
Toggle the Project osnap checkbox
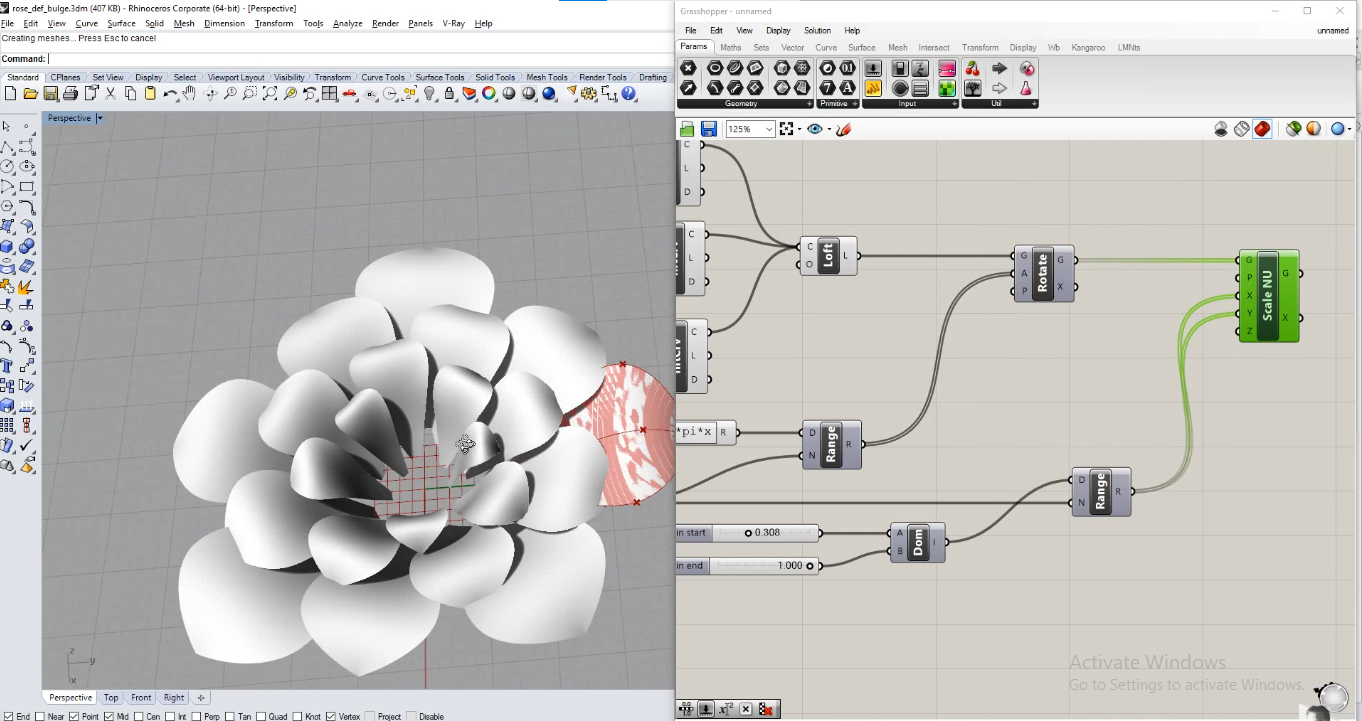[371, 716]
